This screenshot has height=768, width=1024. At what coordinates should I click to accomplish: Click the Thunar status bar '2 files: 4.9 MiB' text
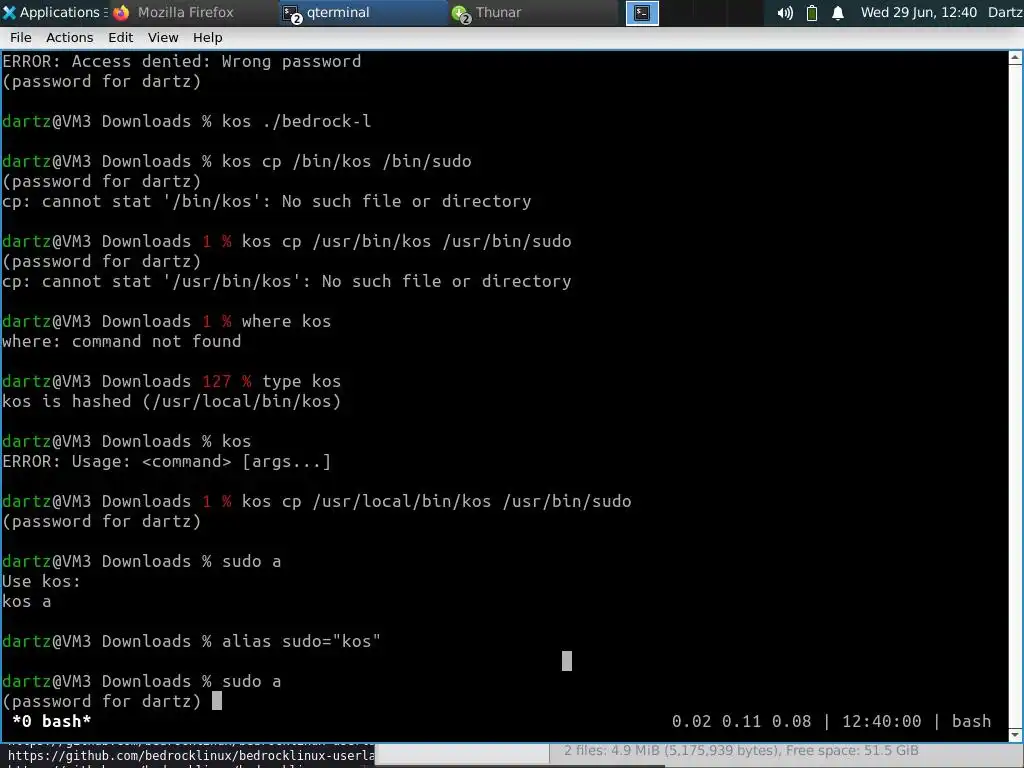pos(741,750)
